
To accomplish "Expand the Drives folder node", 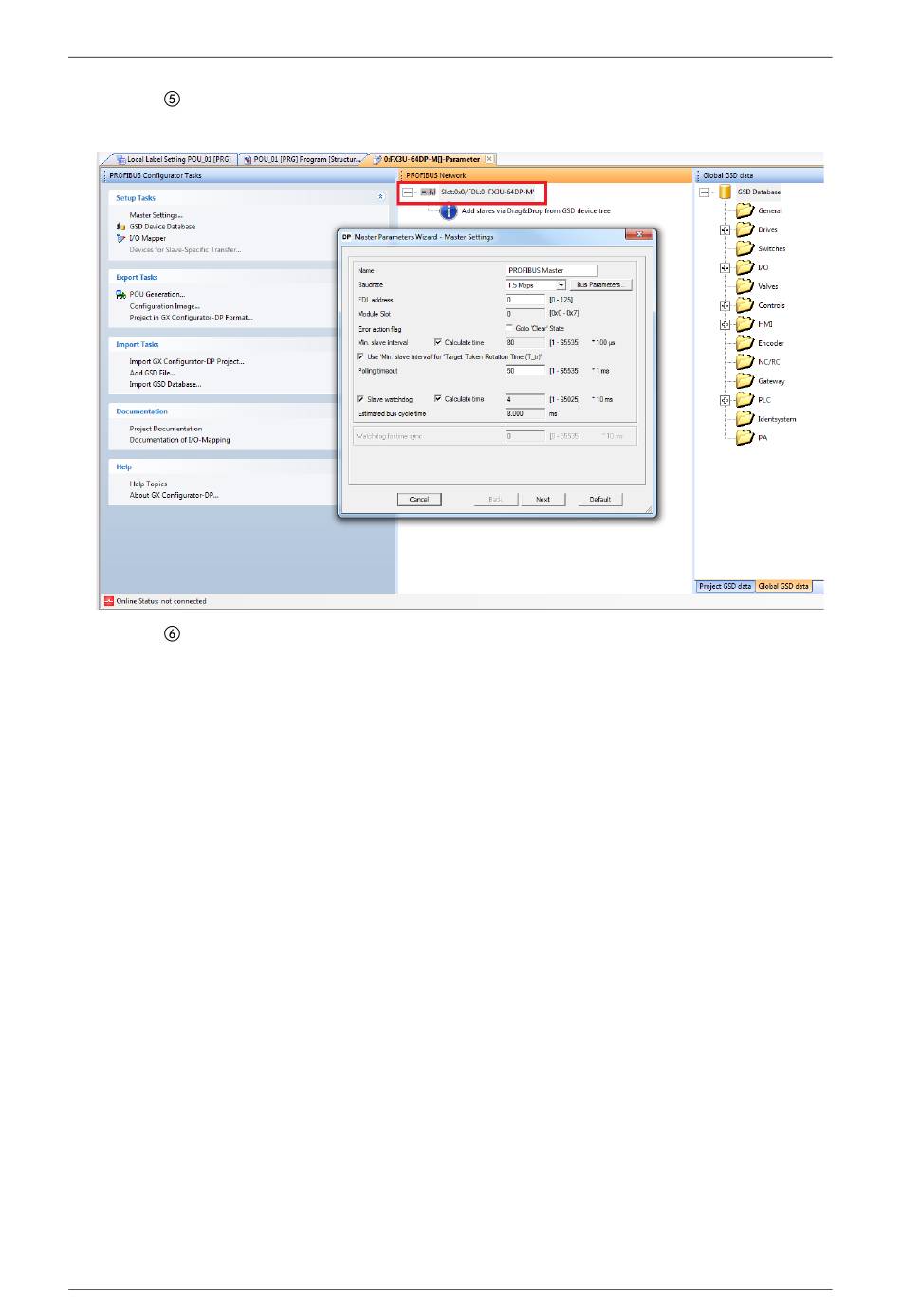I will (725, 229).
